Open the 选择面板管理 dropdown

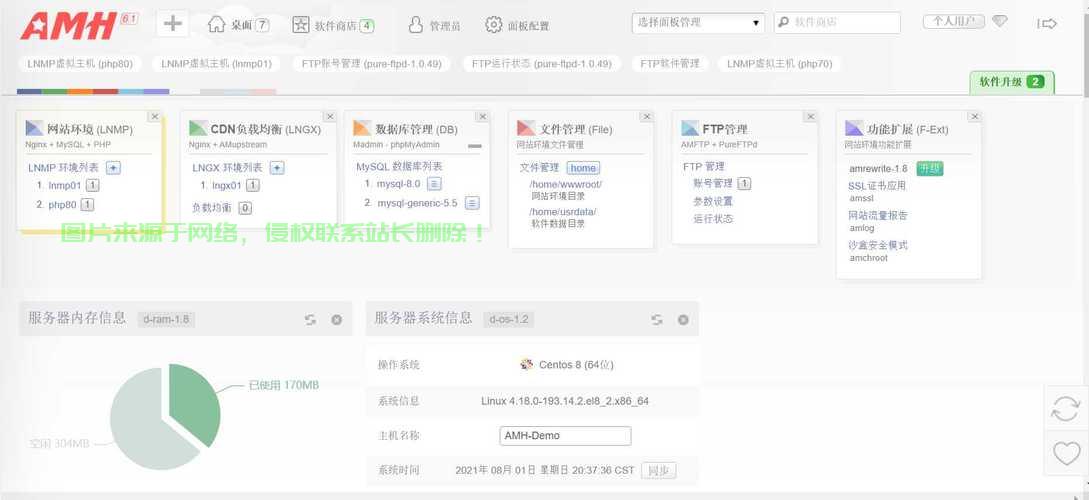[x=698, y=23]
